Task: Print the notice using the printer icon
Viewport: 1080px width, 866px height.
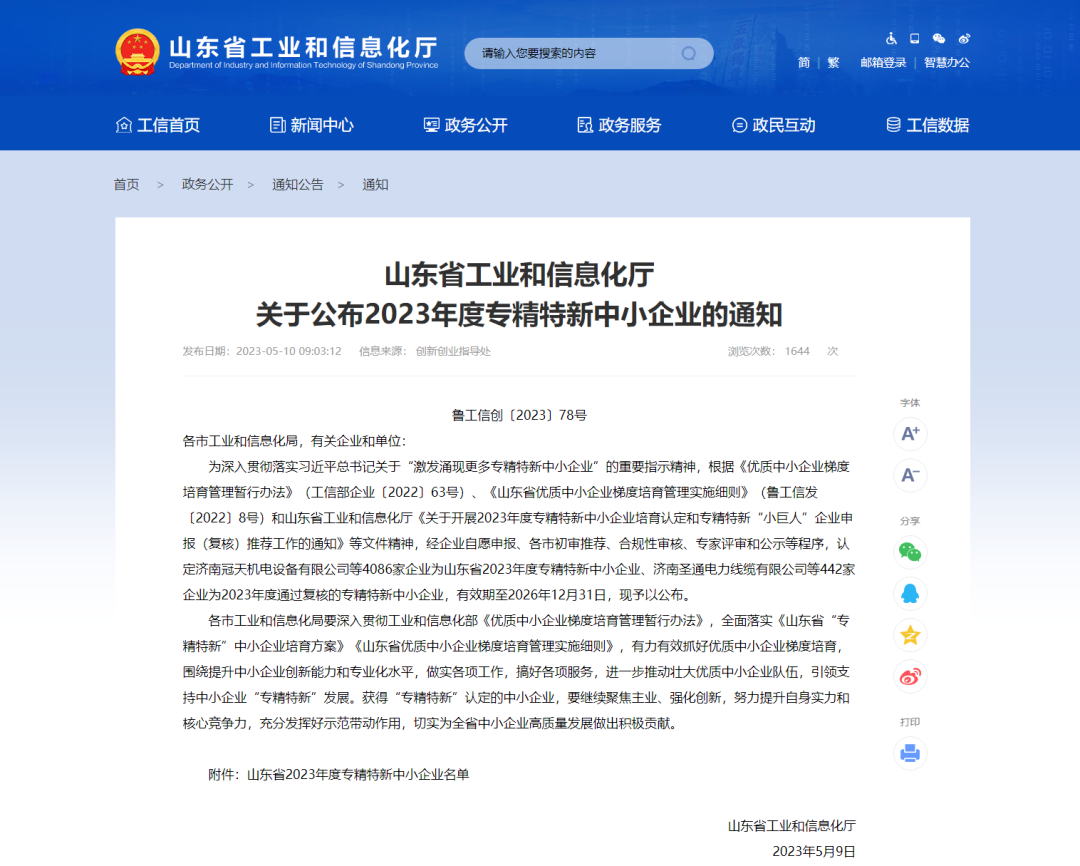Action: (x=910, y=753)
